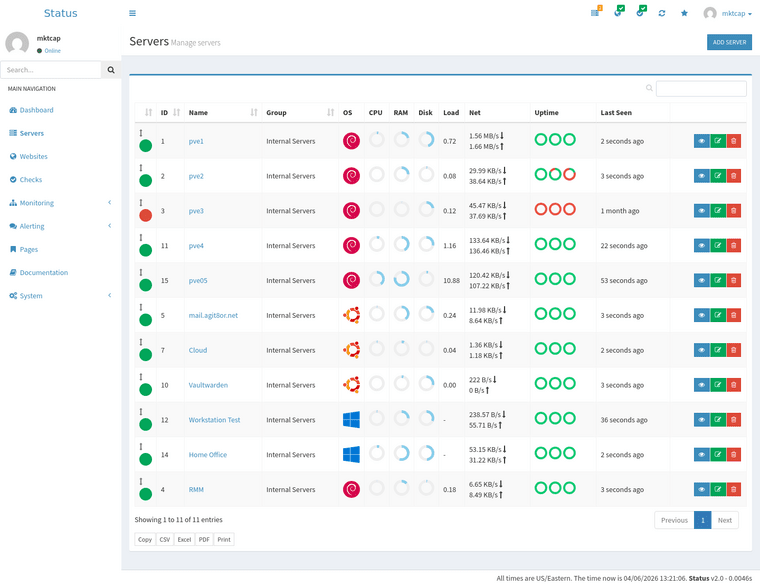This screenshot has height=586, width=760.
Task: Click Ubuntu OS icon for mail.agit8or.net
Action: [351, 315]
